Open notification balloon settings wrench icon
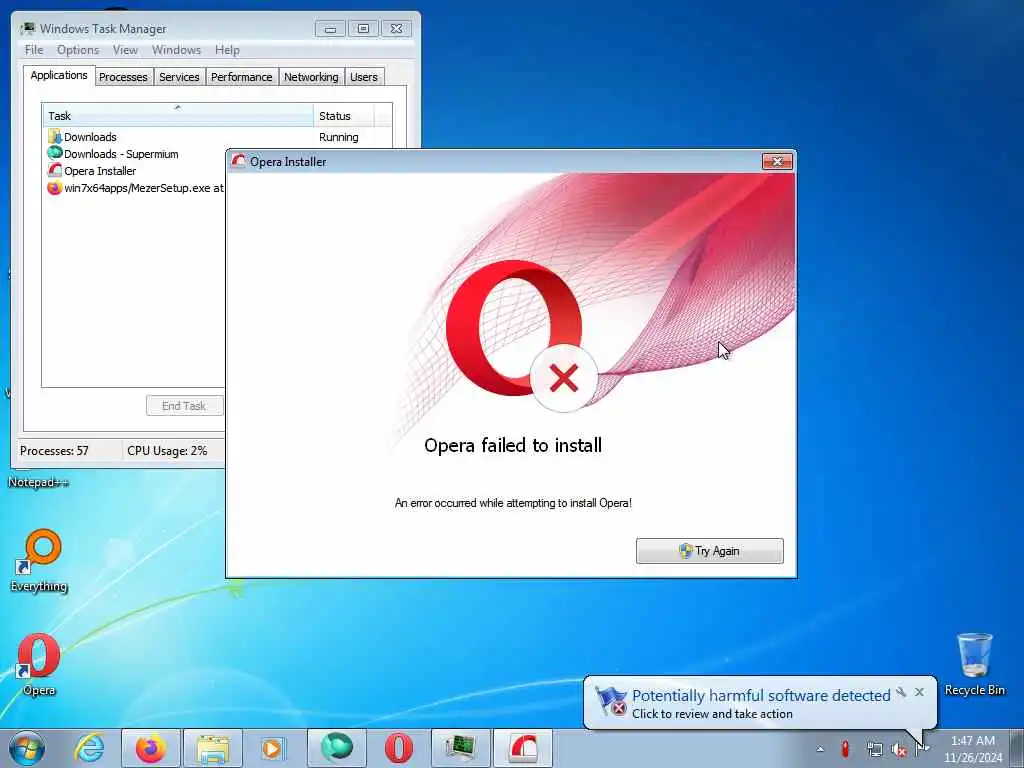Image resolution: width=1024 pixels, height=768 pixels. (901, 692)
